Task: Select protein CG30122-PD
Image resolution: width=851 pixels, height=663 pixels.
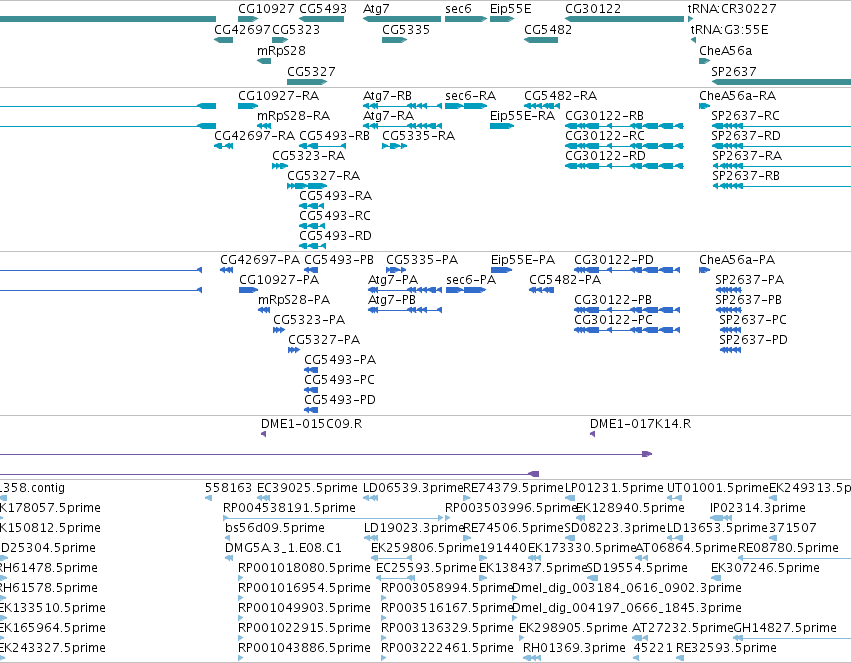Action: (614, 260)
